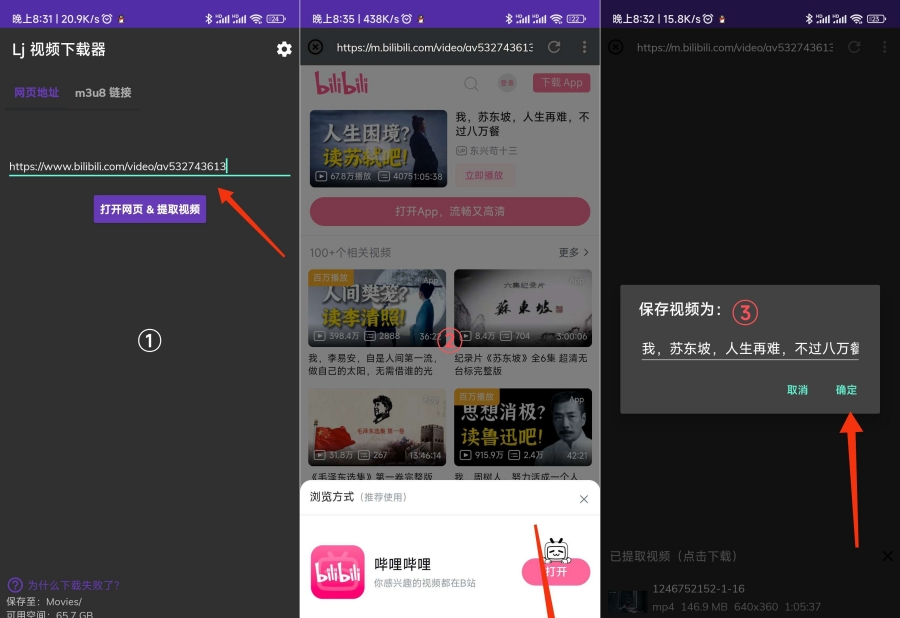
Task: Open the three-dot menu in the active browser bar
Action: [x=584, y=47]
